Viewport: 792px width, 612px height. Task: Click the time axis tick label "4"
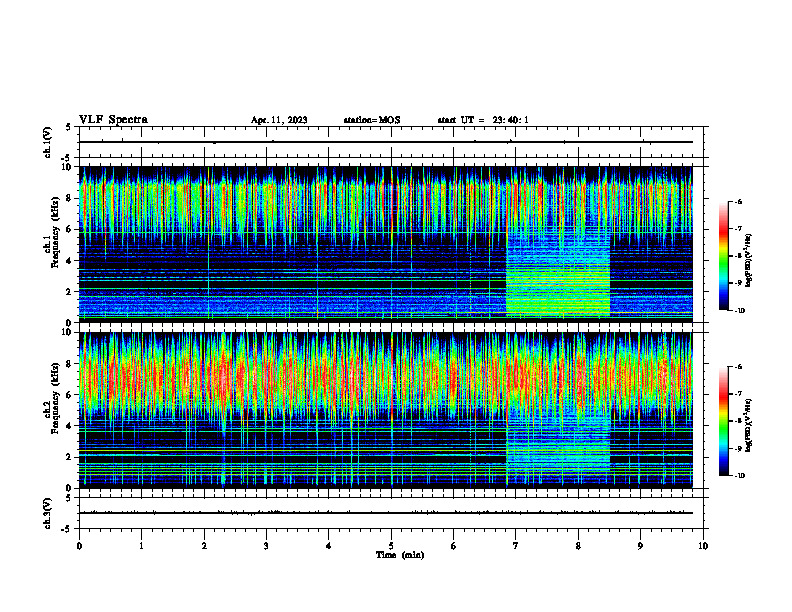click(329, 546)
